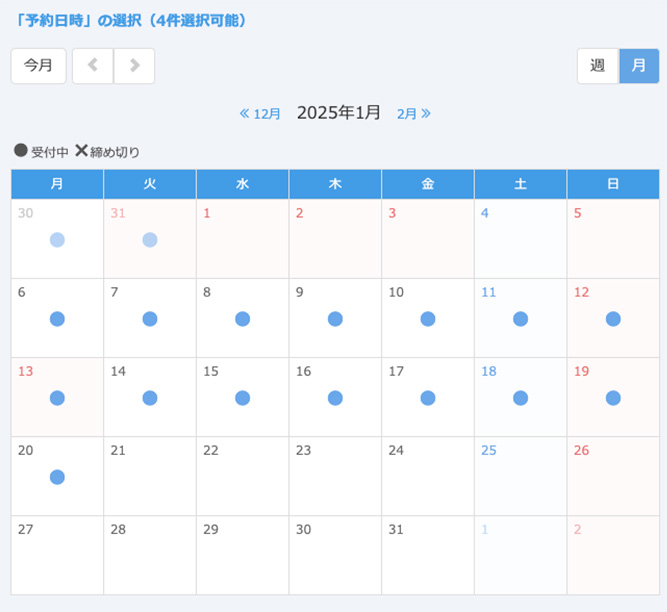
Task: Open the 2月 » next month link
Action: (414, 114)
